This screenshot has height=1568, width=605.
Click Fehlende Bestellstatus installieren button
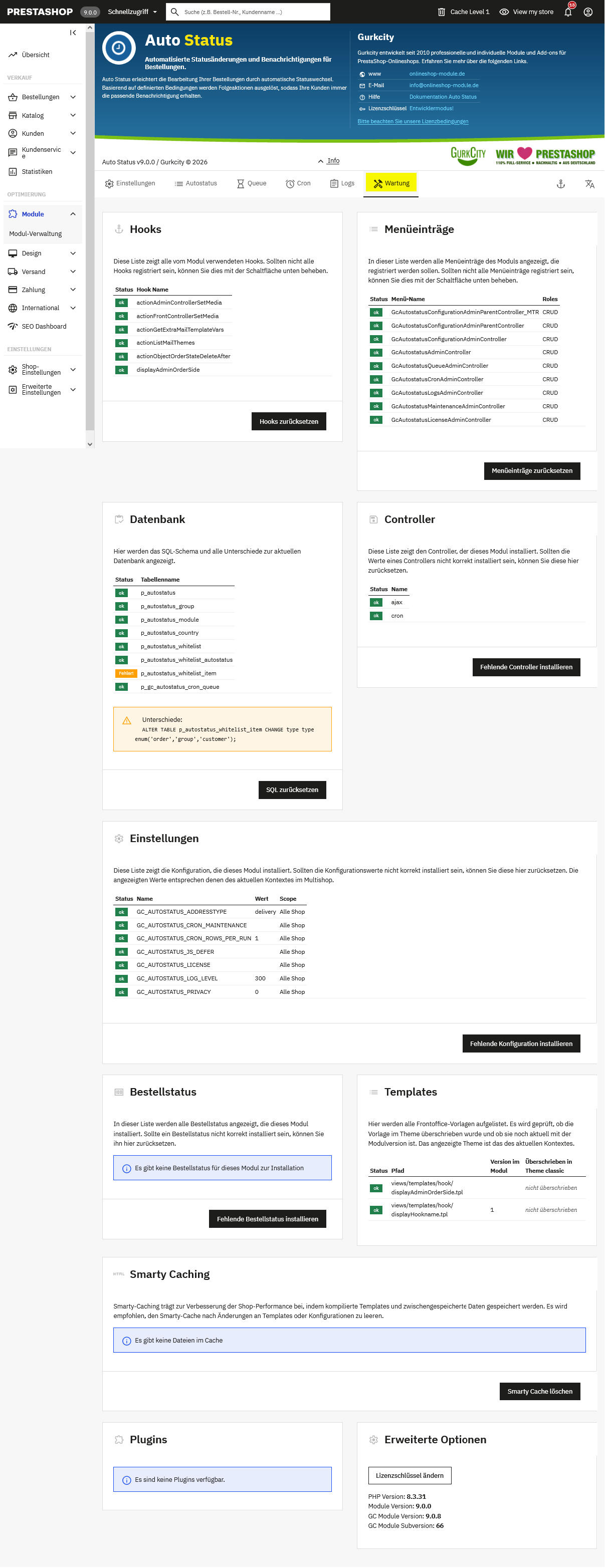point(268,1219)
